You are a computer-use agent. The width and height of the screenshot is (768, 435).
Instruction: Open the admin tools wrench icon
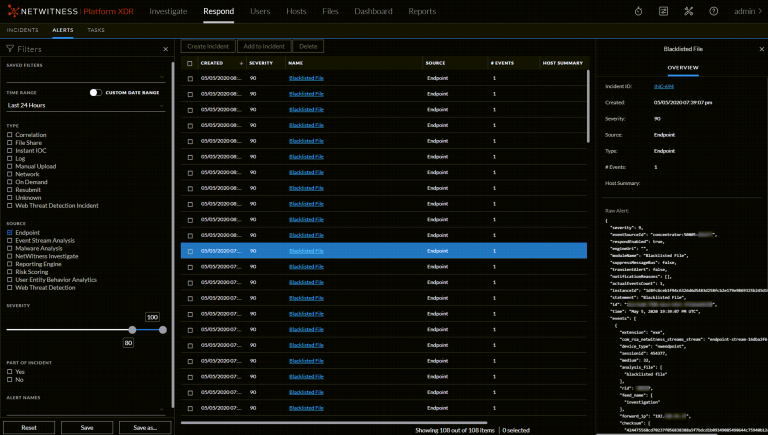689,11
